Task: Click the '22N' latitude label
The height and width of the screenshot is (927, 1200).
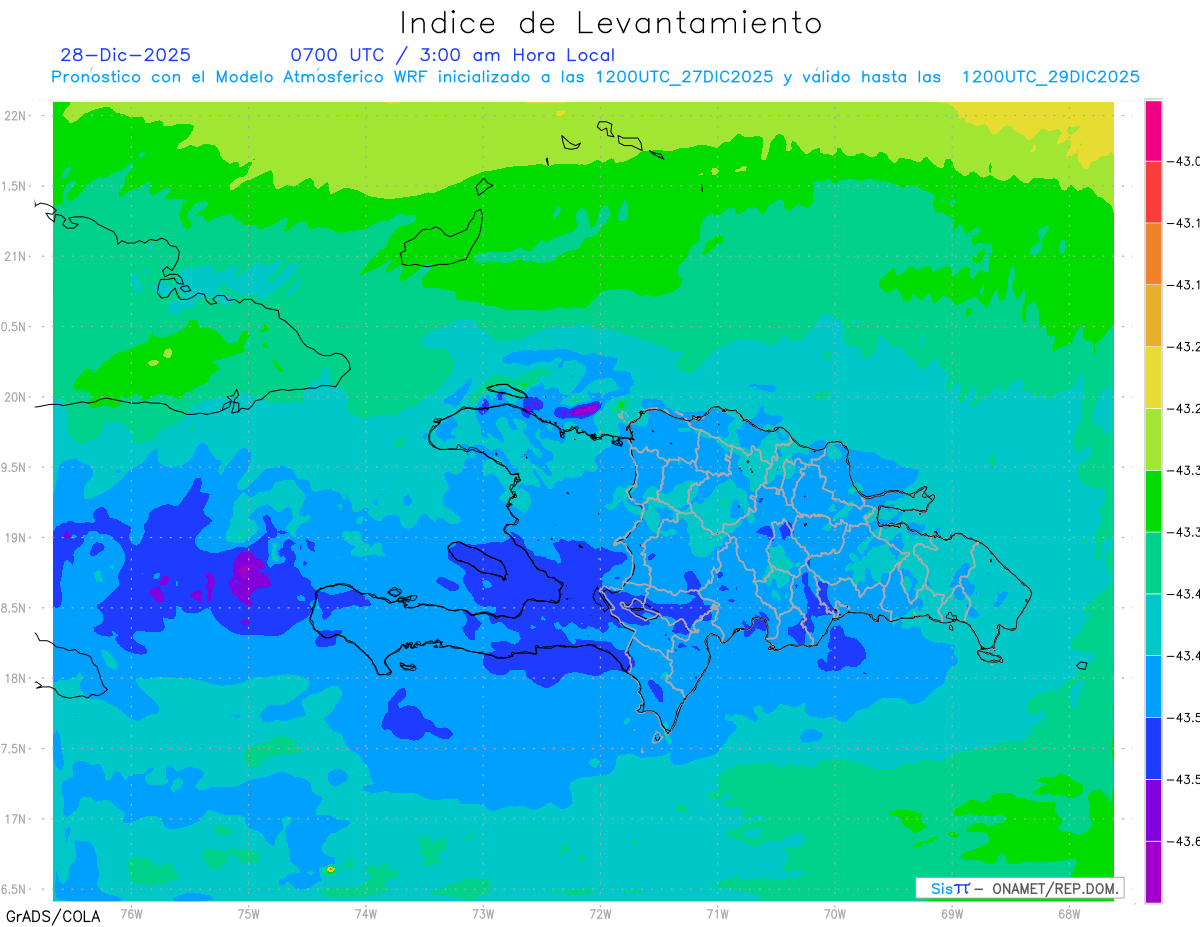Action: coord(17,116)
